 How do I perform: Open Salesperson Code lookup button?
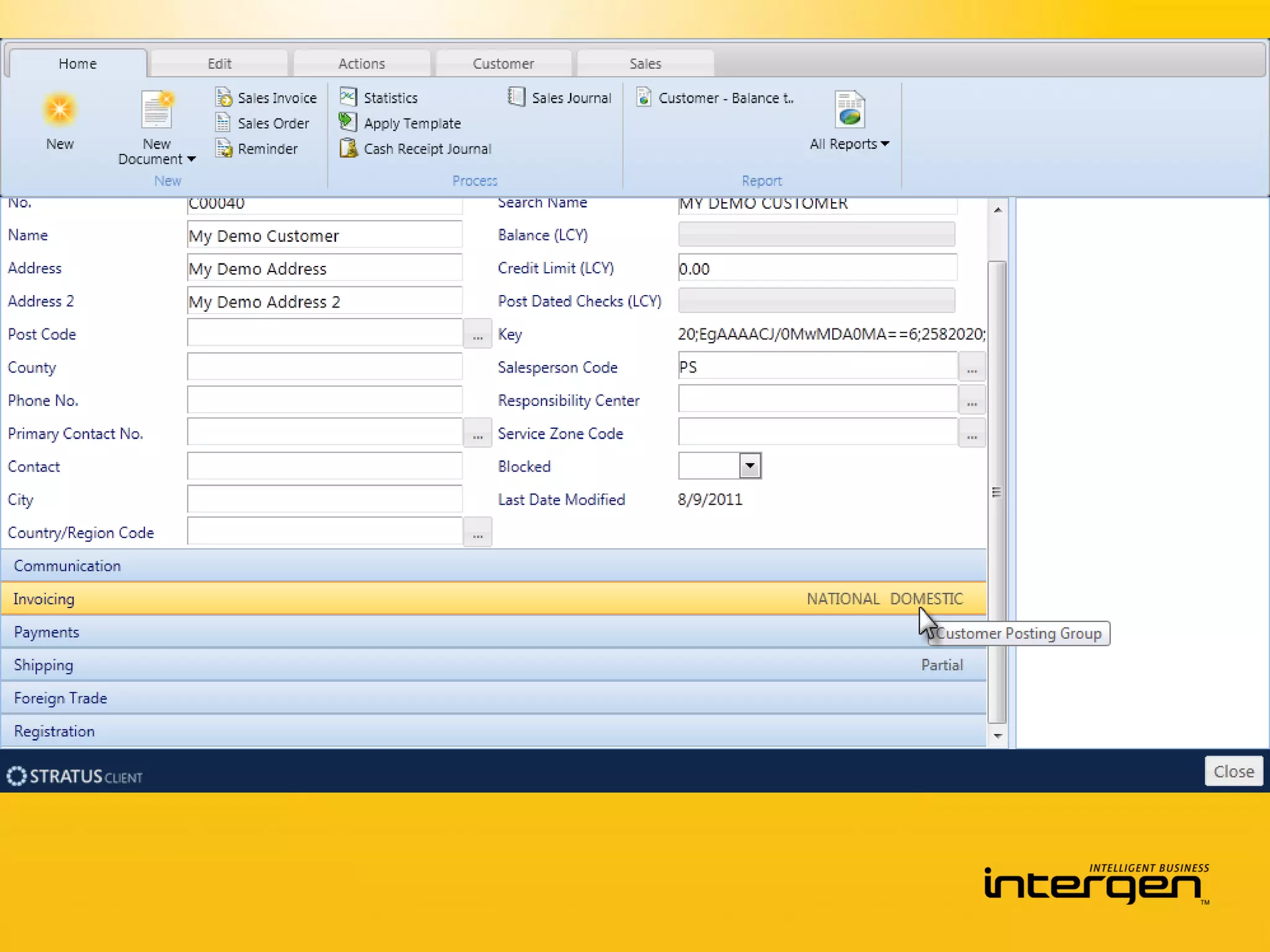click(x=972, y=367)
